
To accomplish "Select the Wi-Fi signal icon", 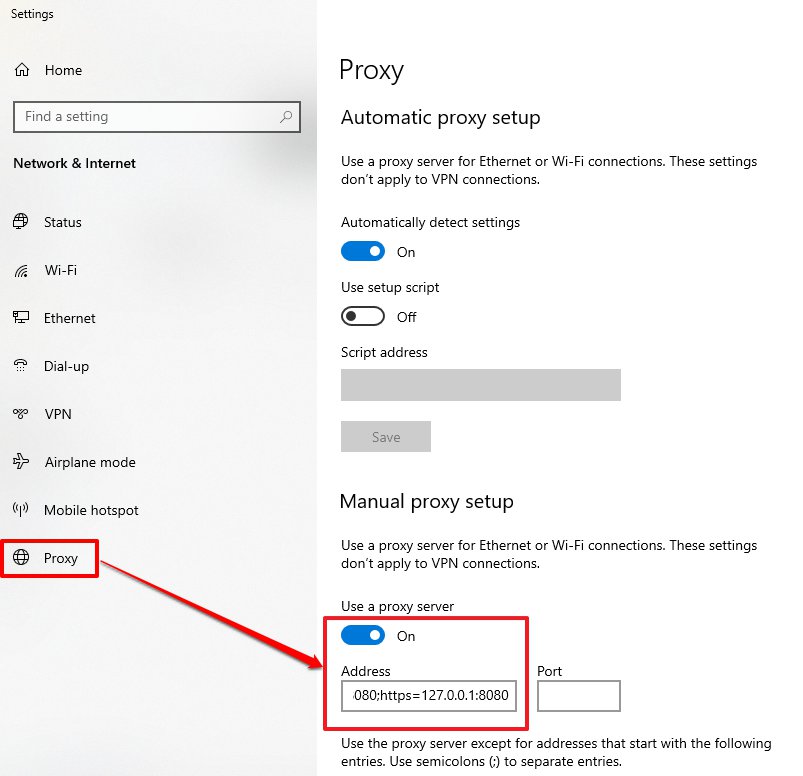I will [x=21, y=271].
